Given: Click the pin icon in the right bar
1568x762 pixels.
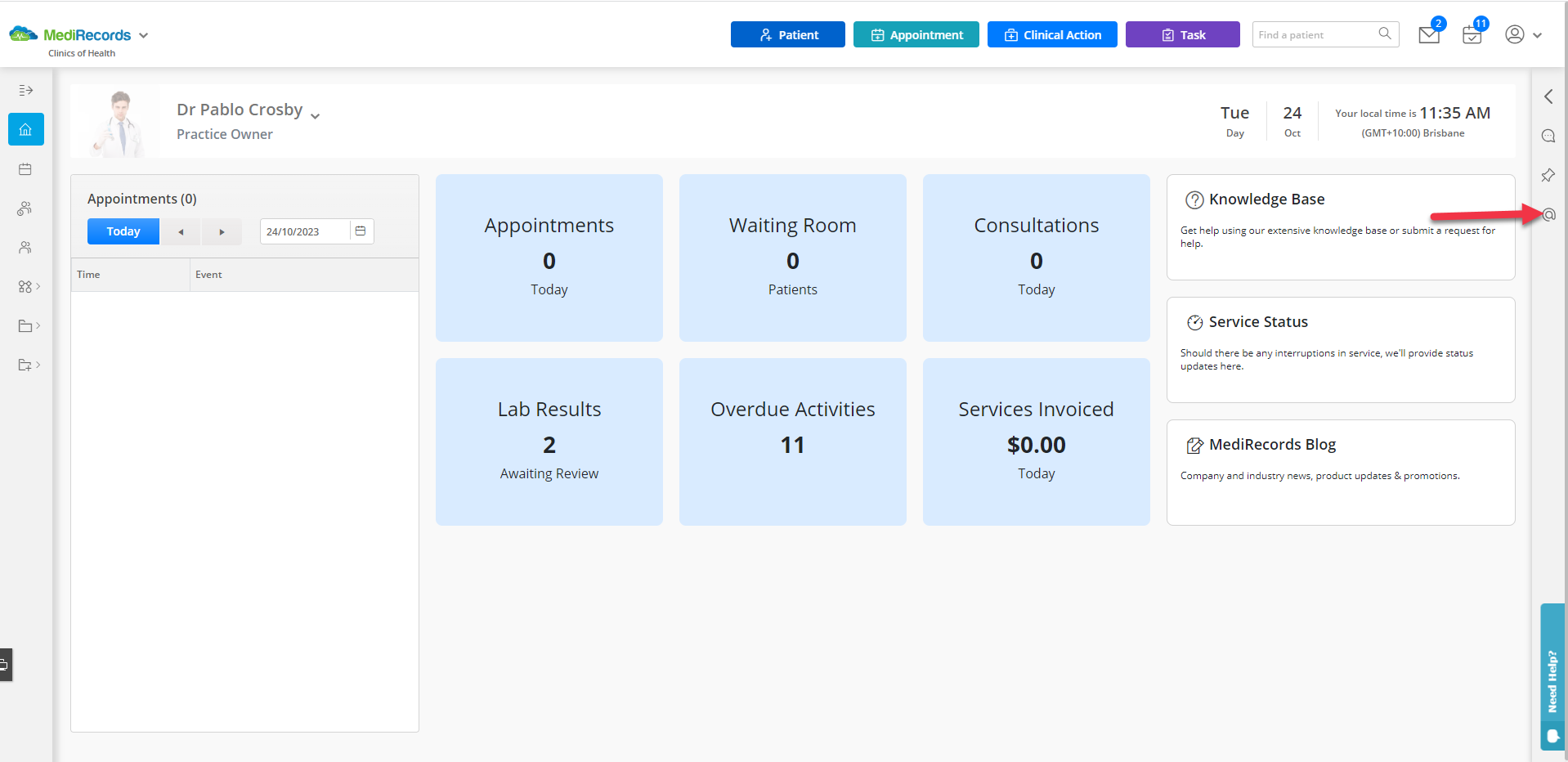Looking at the screenshot, I should [x=1548, y=175].
